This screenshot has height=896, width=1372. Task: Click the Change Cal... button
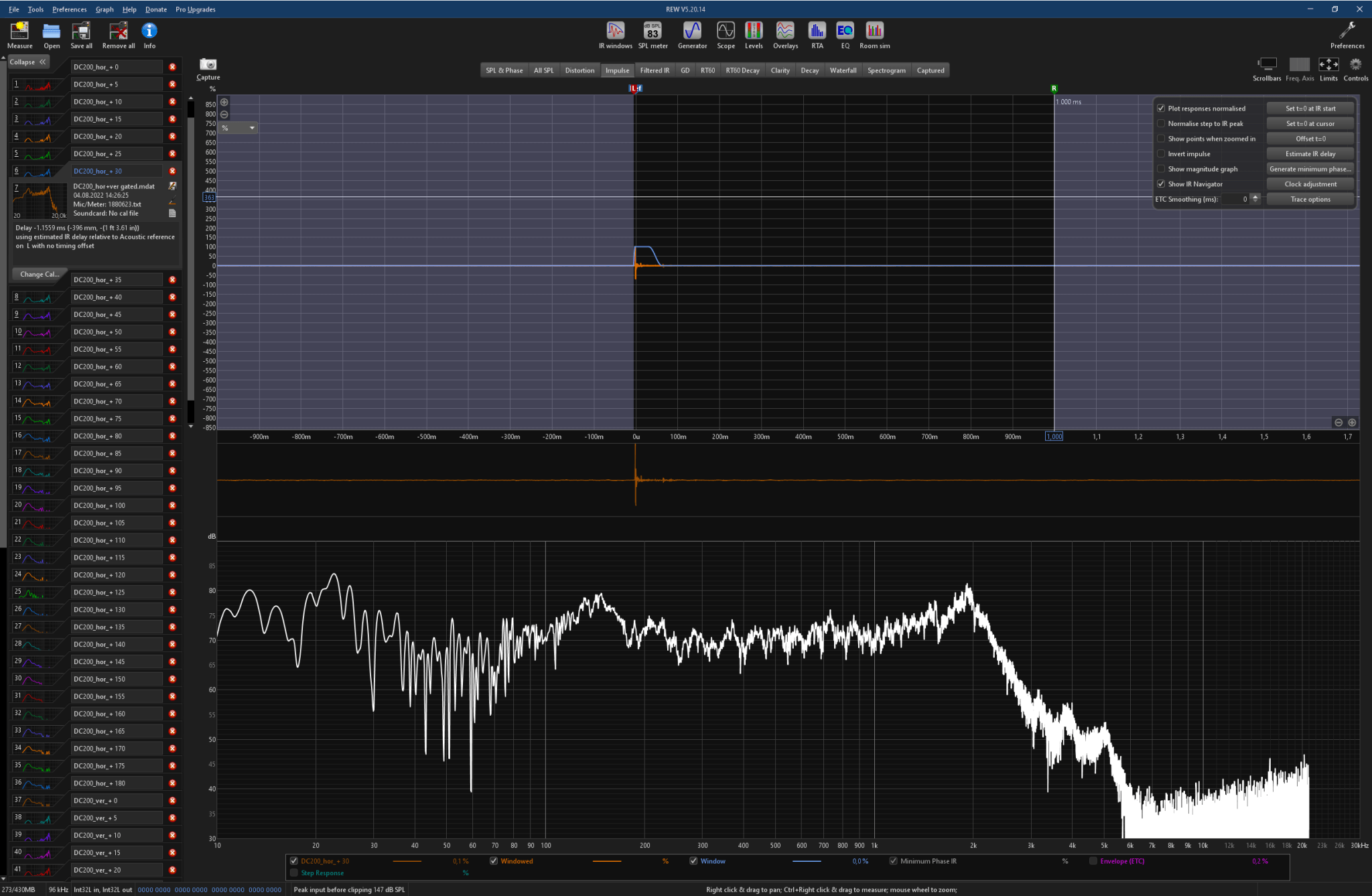(x=39, y=274)
